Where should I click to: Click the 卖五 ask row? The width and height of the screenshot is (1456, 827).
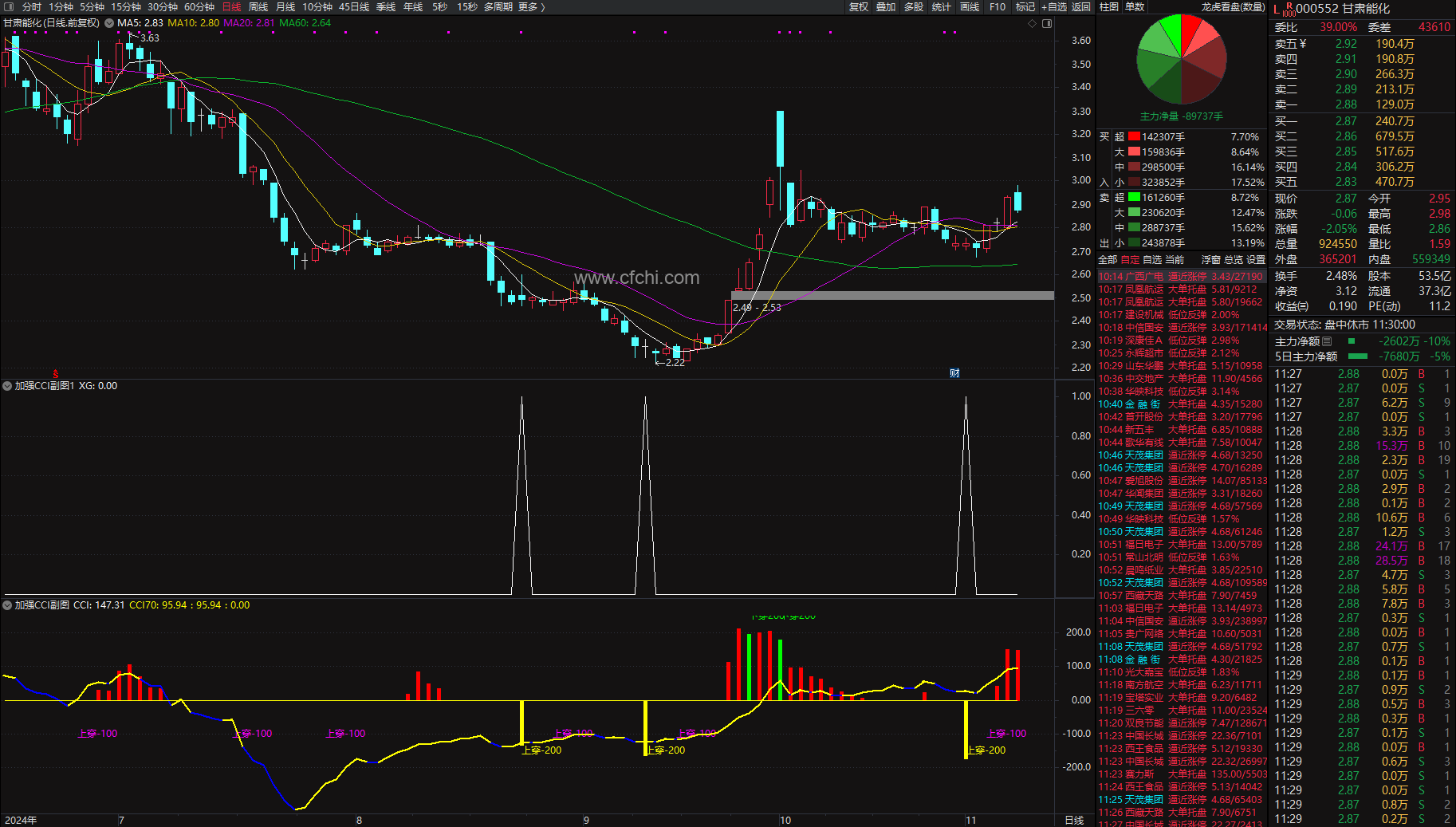coord(1362,44)
